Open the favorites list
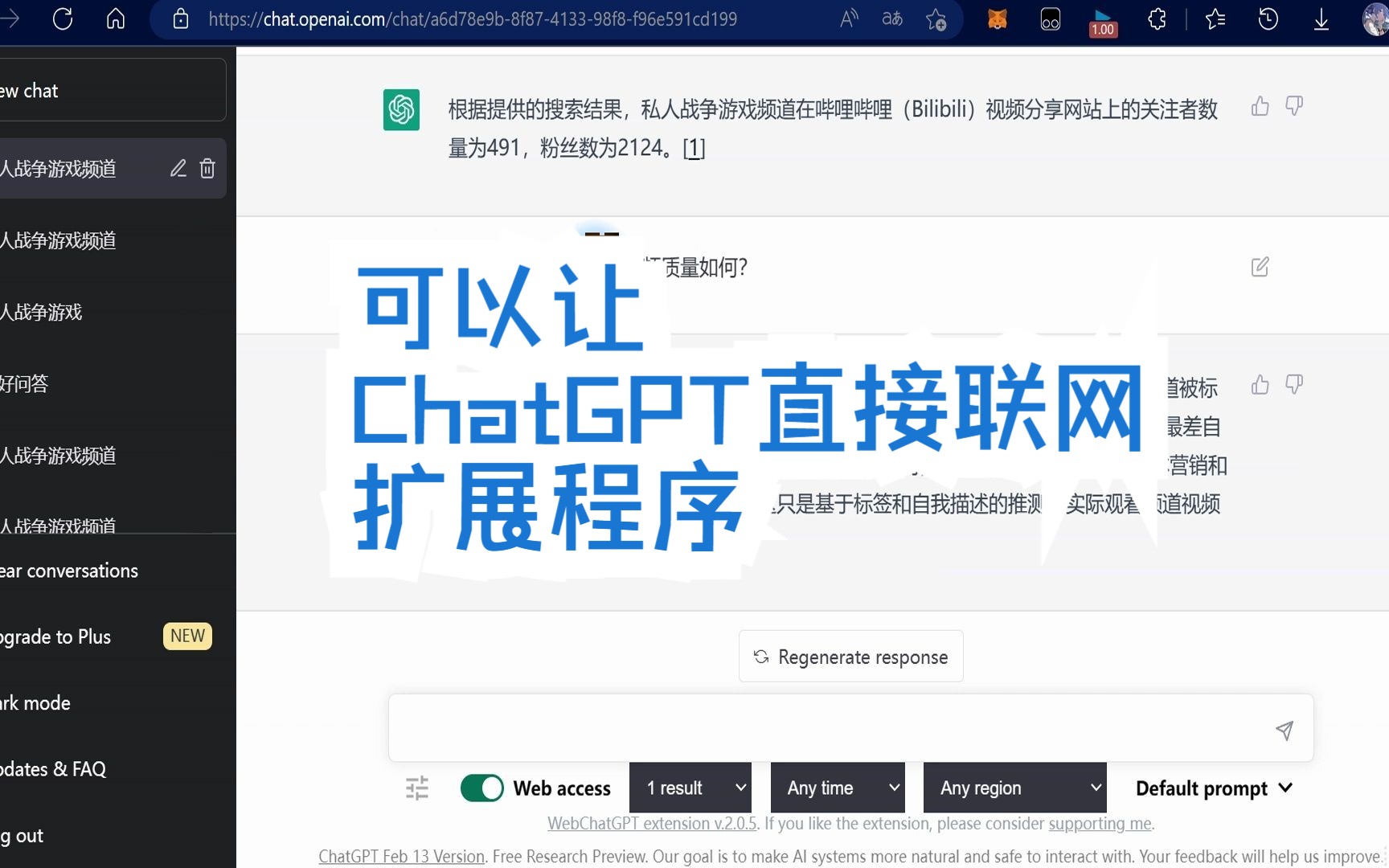Image resolution: width=1389 pixels, height=868 pixels. [1215, 18]
